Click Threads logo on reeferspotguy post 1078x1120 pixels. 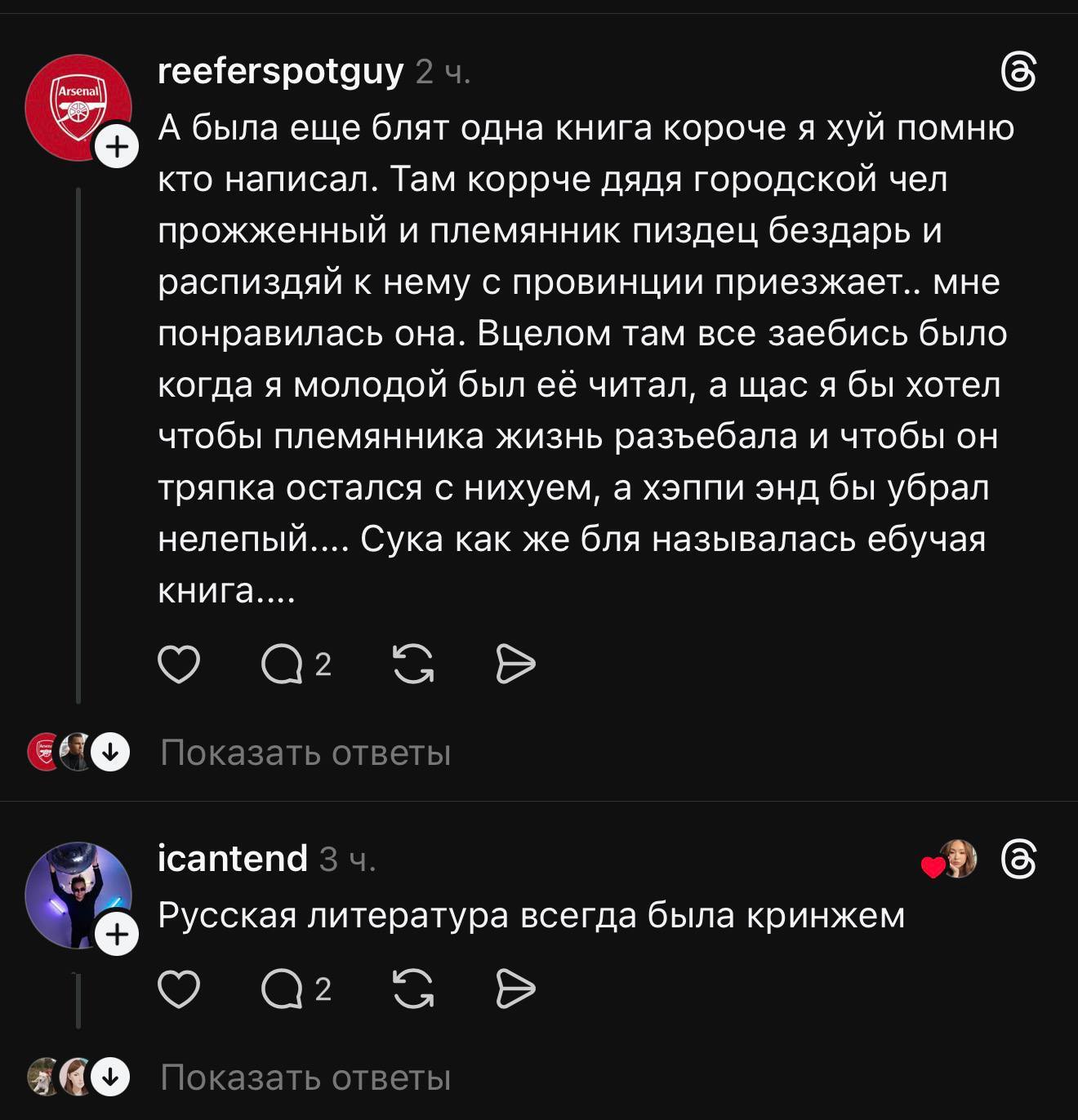(x=1019, y=73)
